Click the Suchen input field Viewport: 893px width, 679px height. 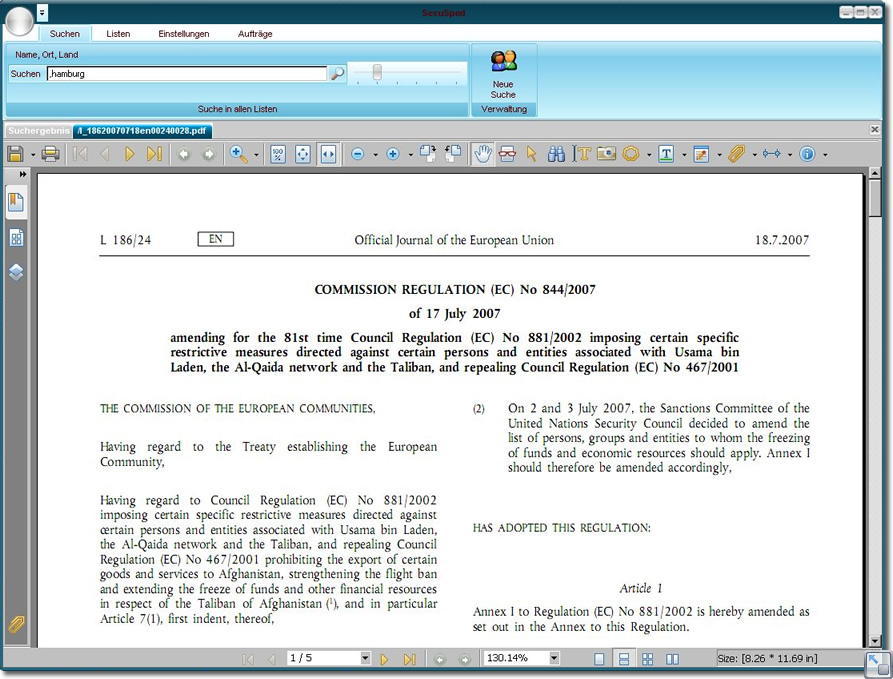click(x=187, y=73)
